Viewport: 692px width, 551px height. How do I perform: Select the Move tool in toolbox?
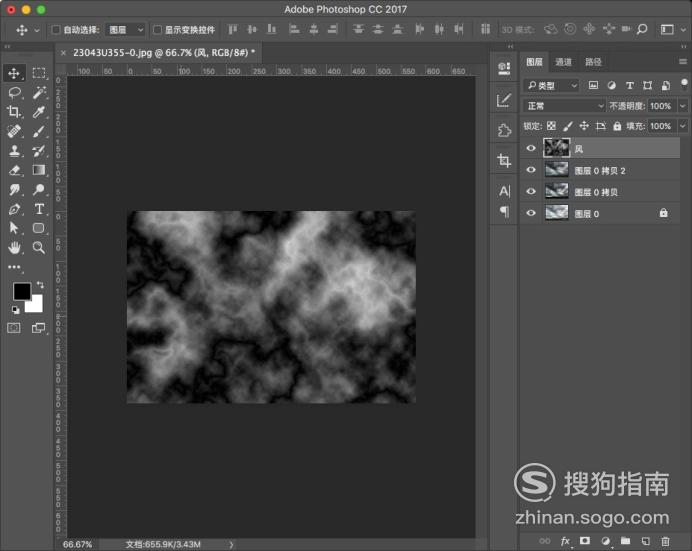coord(14,73)
